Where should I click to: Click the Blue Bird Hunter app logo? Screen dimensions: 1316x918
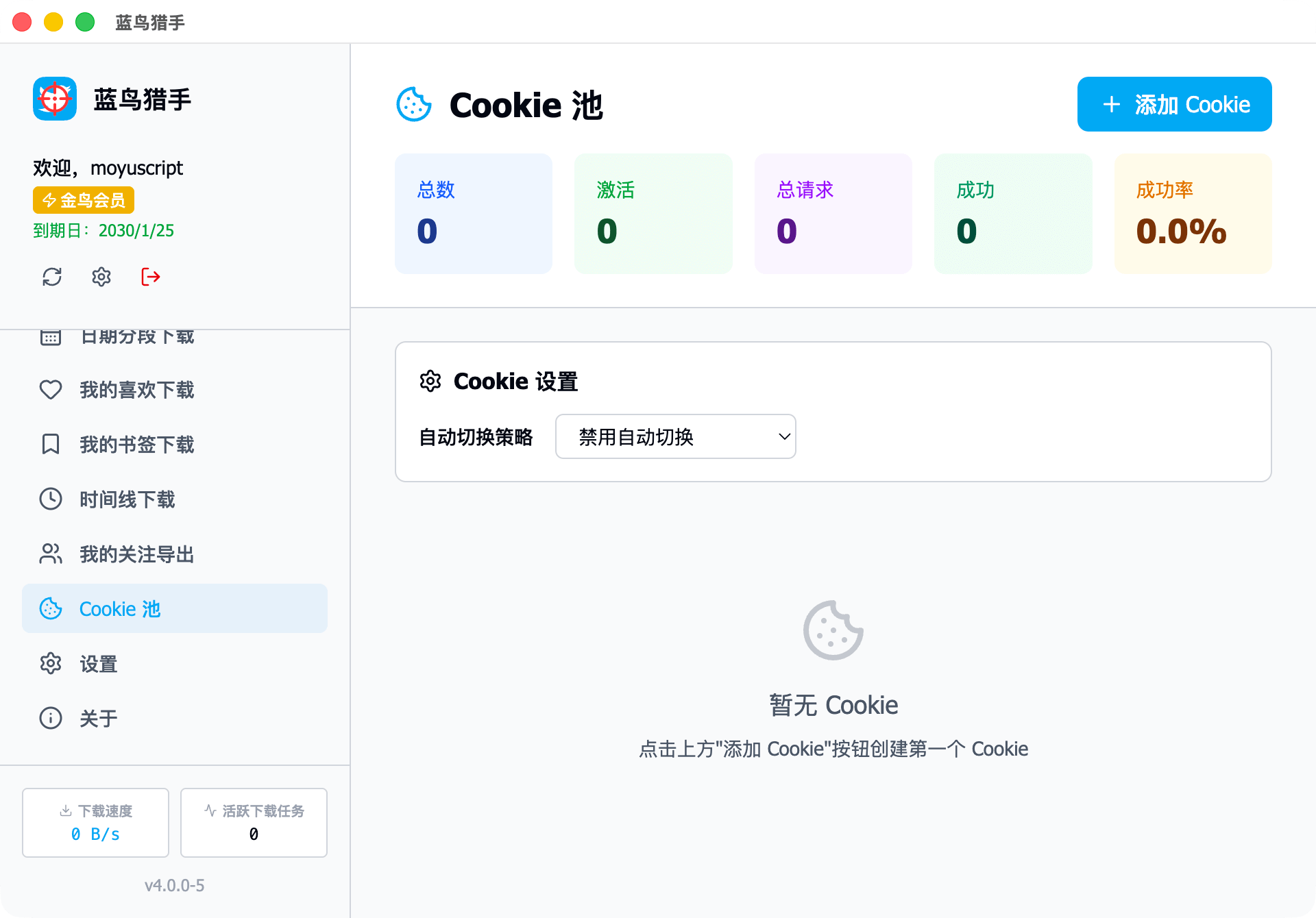point(55,99)
